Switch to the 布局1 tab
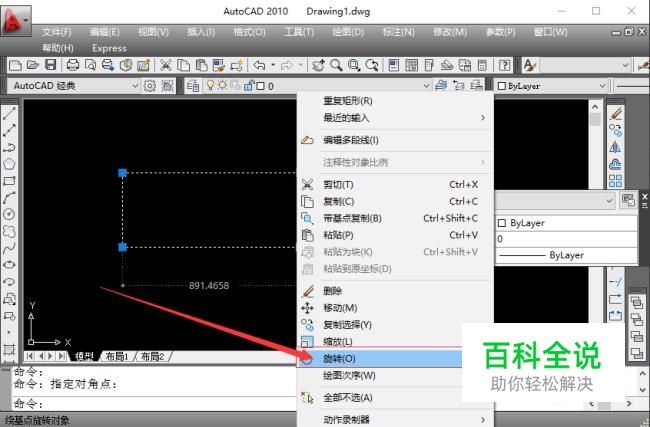Screen dimensions: 650x427 117,357
